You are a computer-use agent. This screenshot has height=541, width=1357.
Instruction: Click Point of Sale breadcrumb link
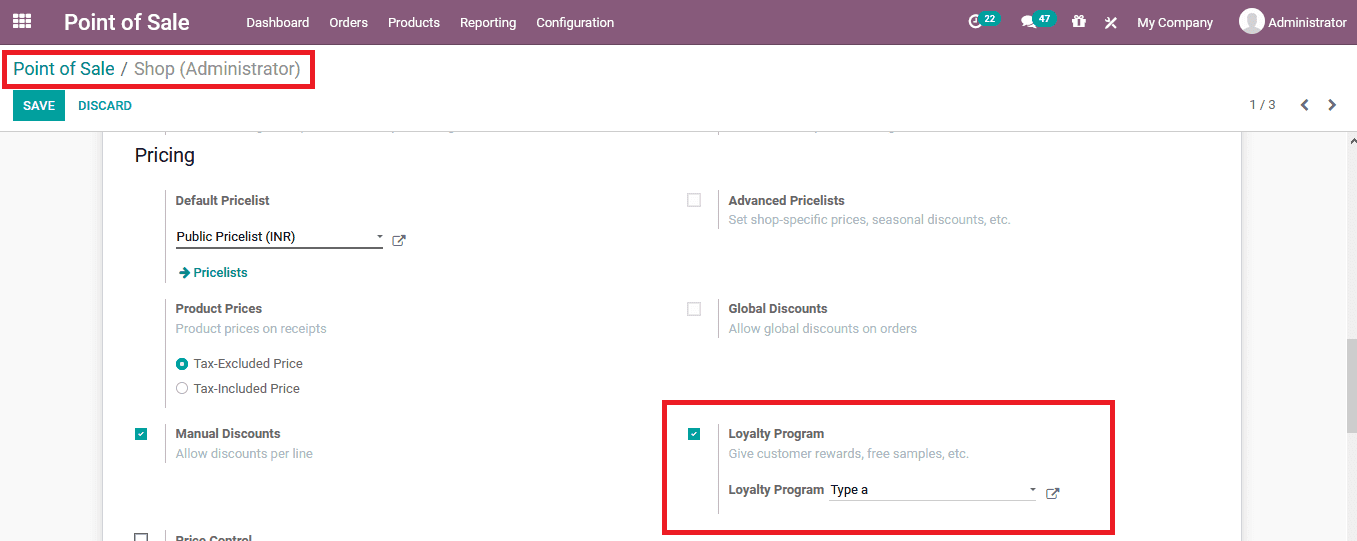click(64, 69)
